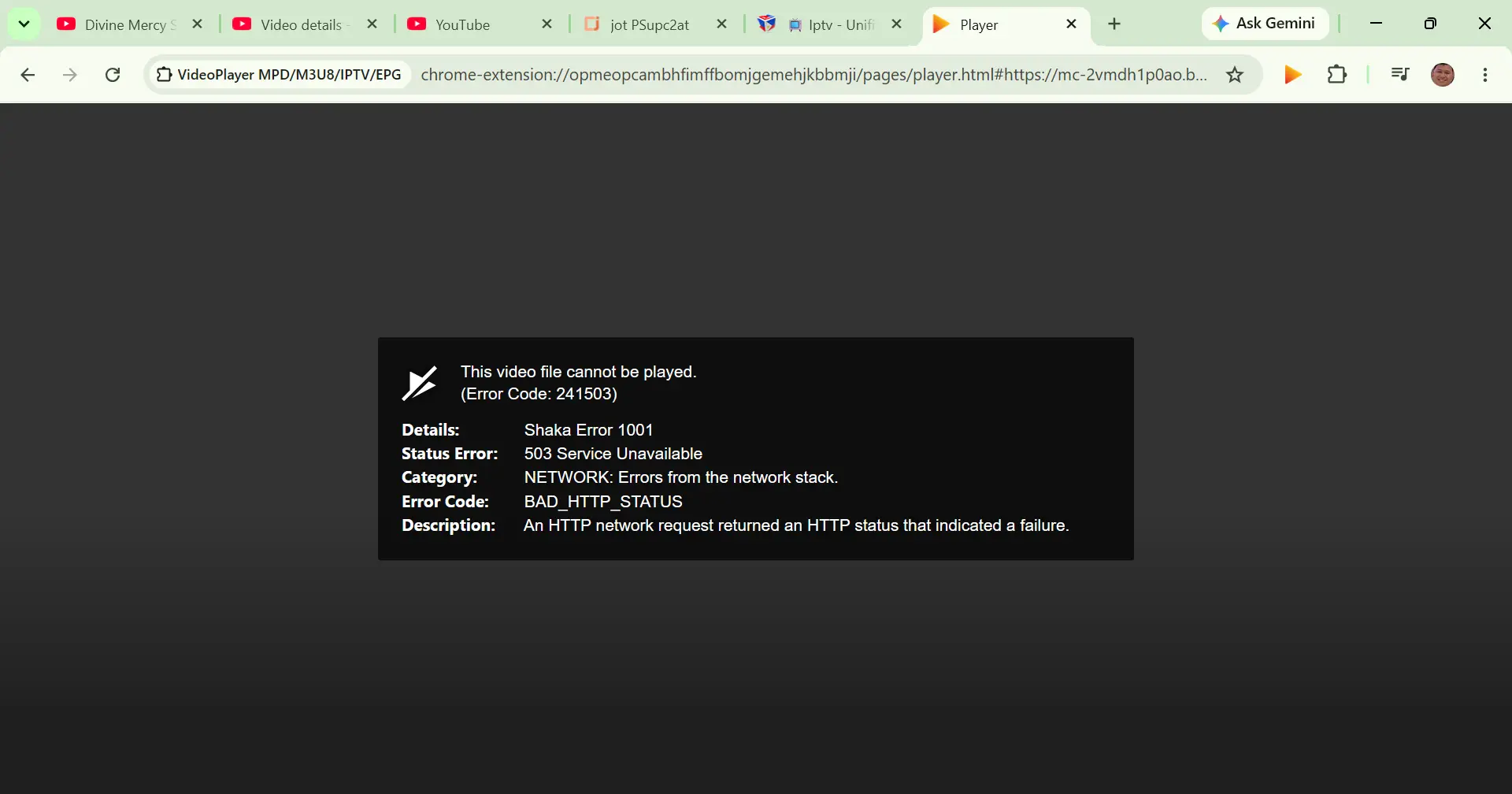Click the 'Description:' label
1512x794 pixels.
[x=448, y=525]
